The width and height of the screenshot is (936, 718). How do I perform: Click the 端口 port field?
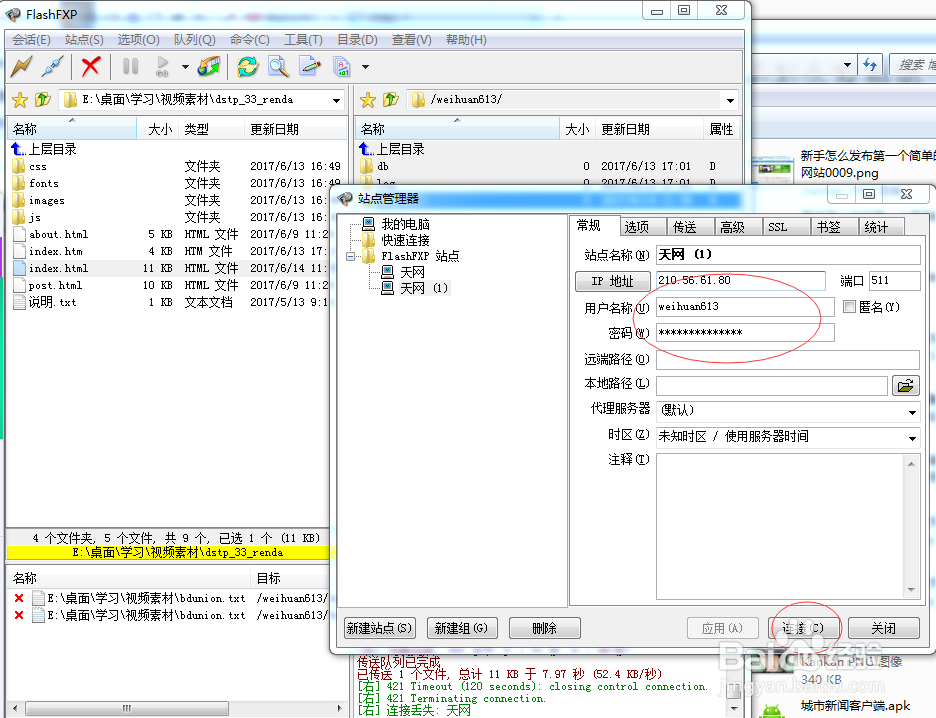point(894,281)
